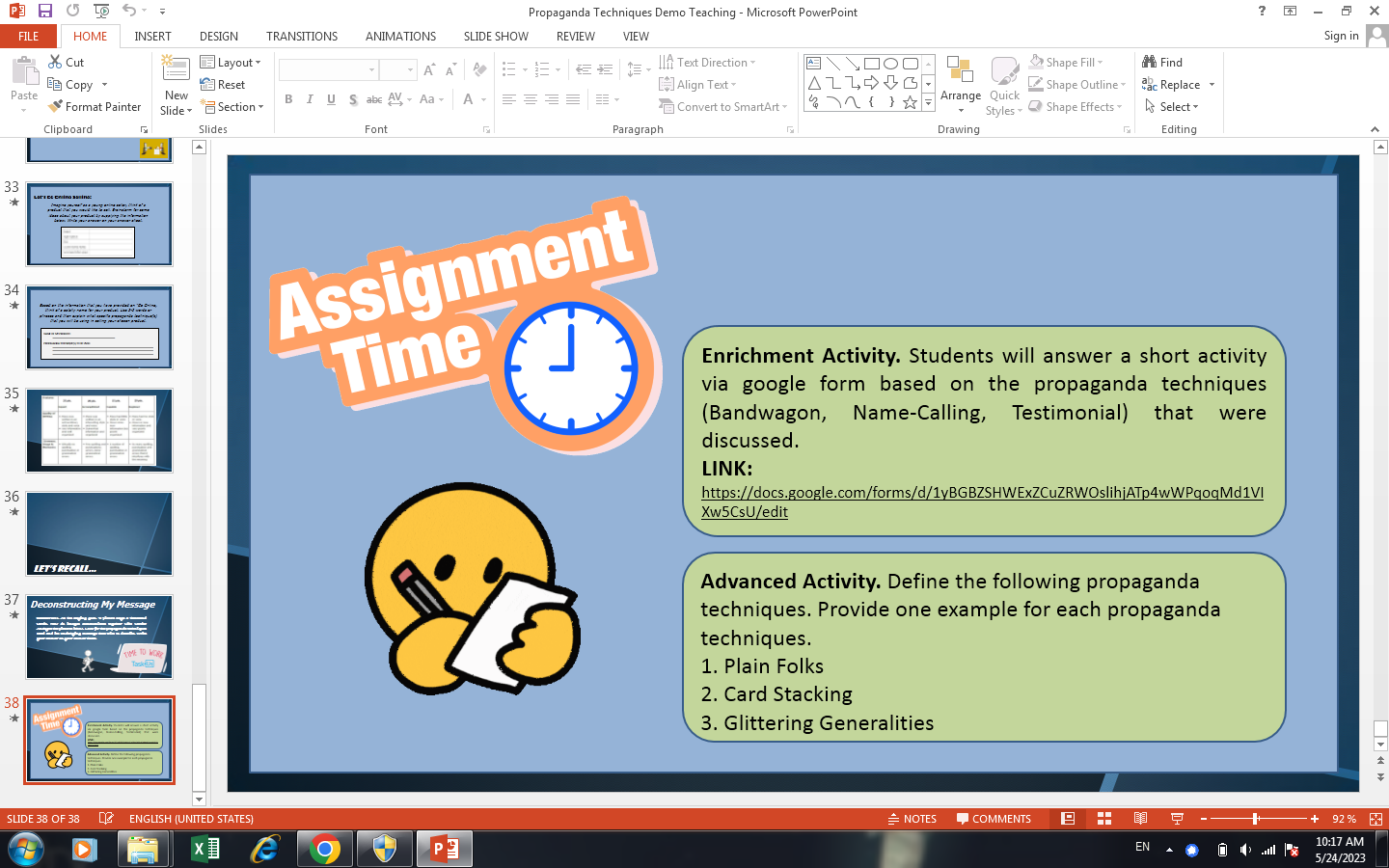
Task: Open Internet Explorer from taskbar
Action: pos(264,849)
